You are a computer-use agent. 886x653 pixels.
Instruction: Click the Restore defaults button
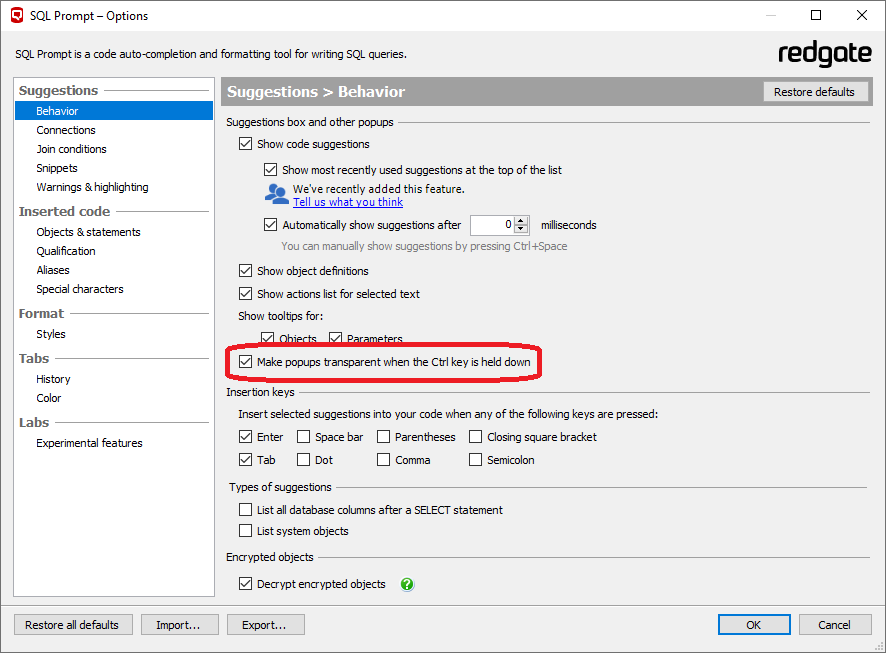coord(814,92)
